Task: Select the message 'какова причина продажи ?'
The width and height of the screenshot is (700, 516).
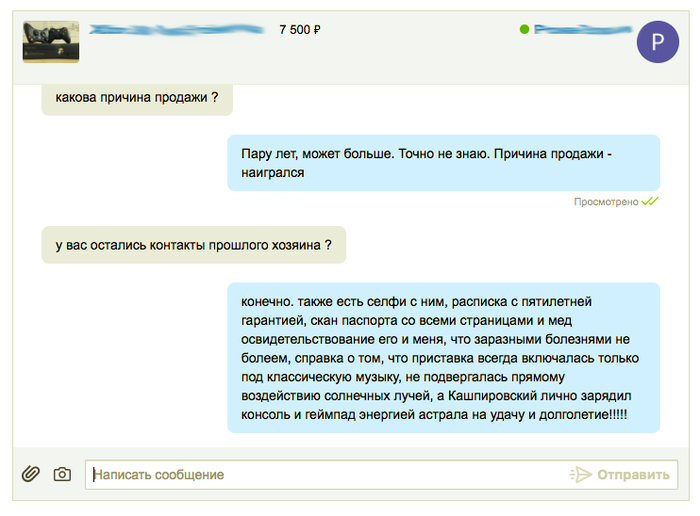Action: tap(137, 98)
